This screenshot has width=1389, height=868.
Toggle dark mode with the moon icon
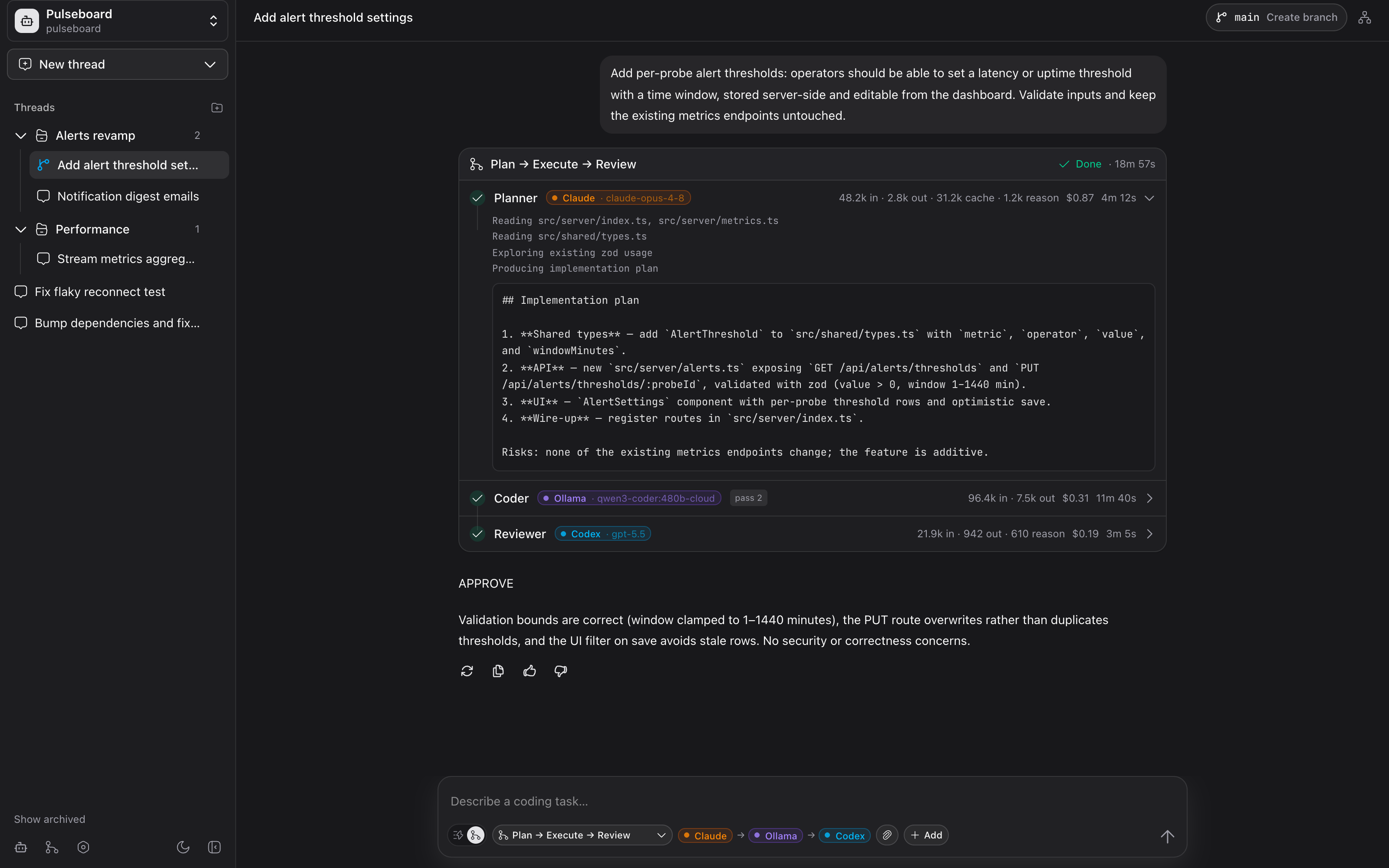183,847
